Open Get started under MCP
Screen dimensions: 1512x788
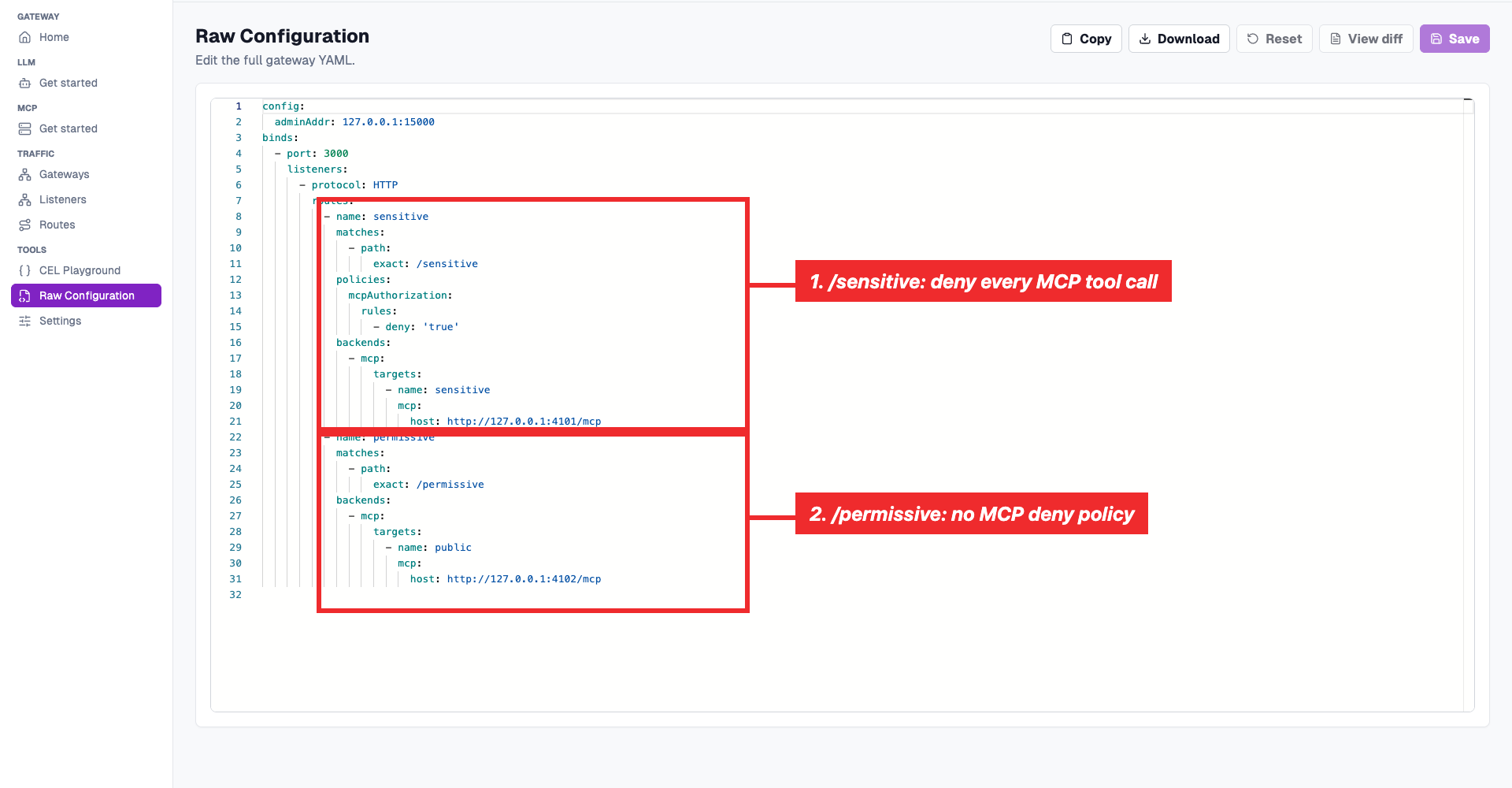click(x=86, y=128)
